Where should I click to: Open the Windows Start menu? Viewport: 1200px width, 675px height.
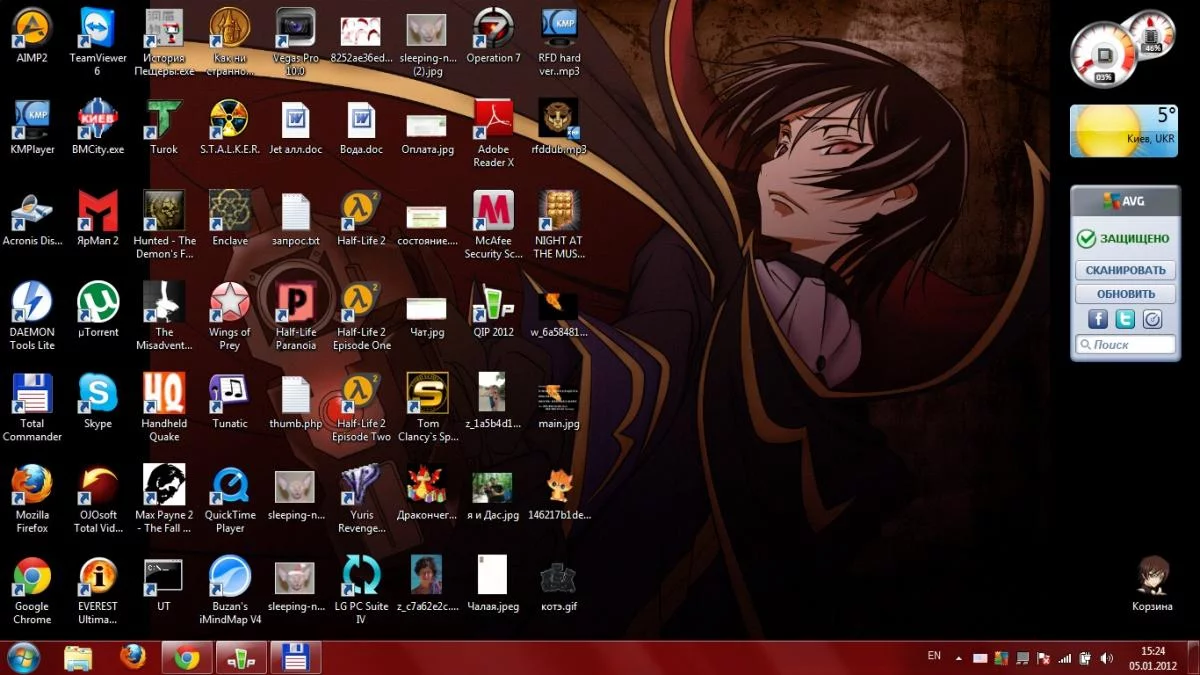(x=23, y=657)
